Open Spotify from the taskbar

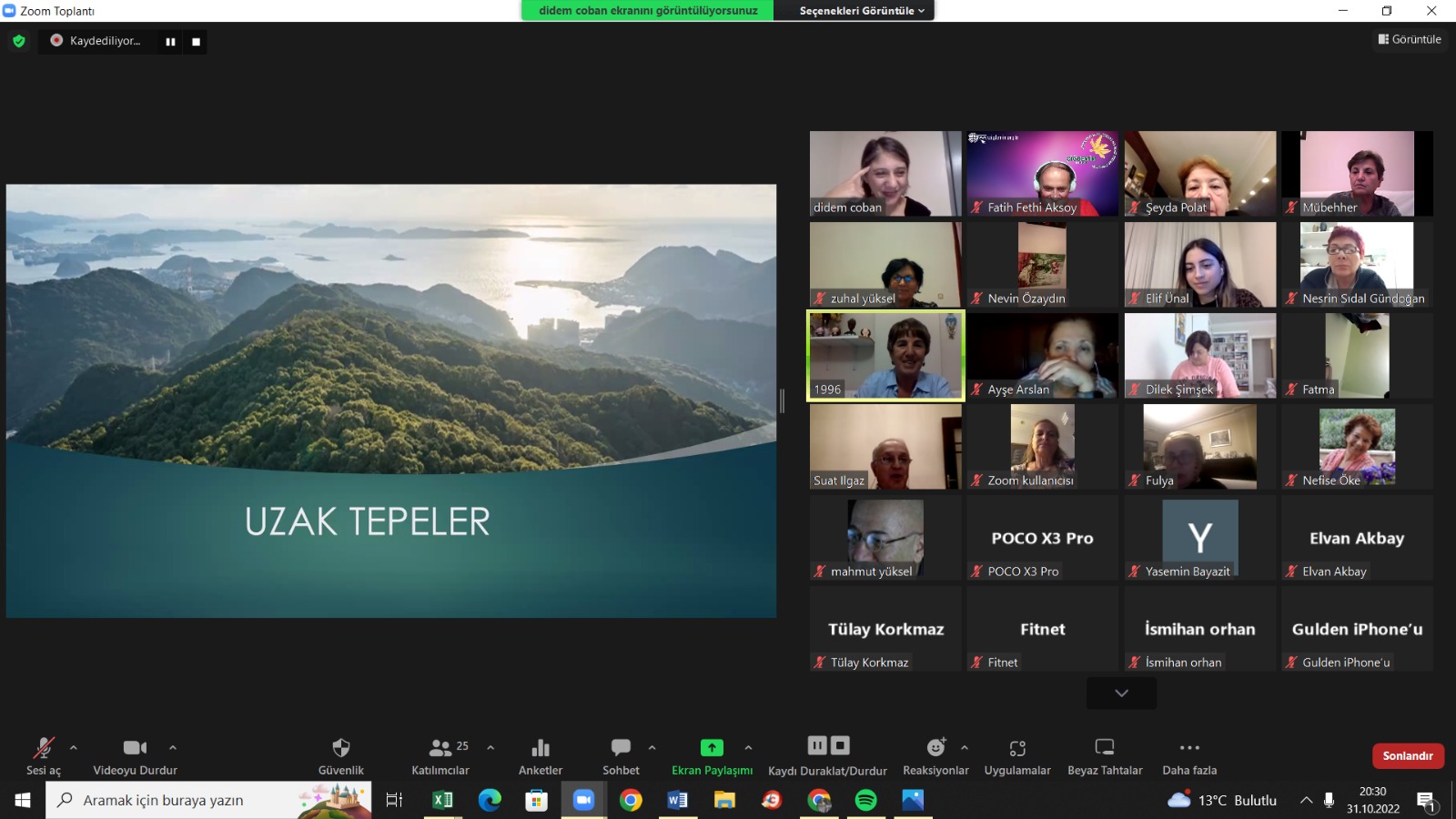pyautogui.click(x=865, y=800)
